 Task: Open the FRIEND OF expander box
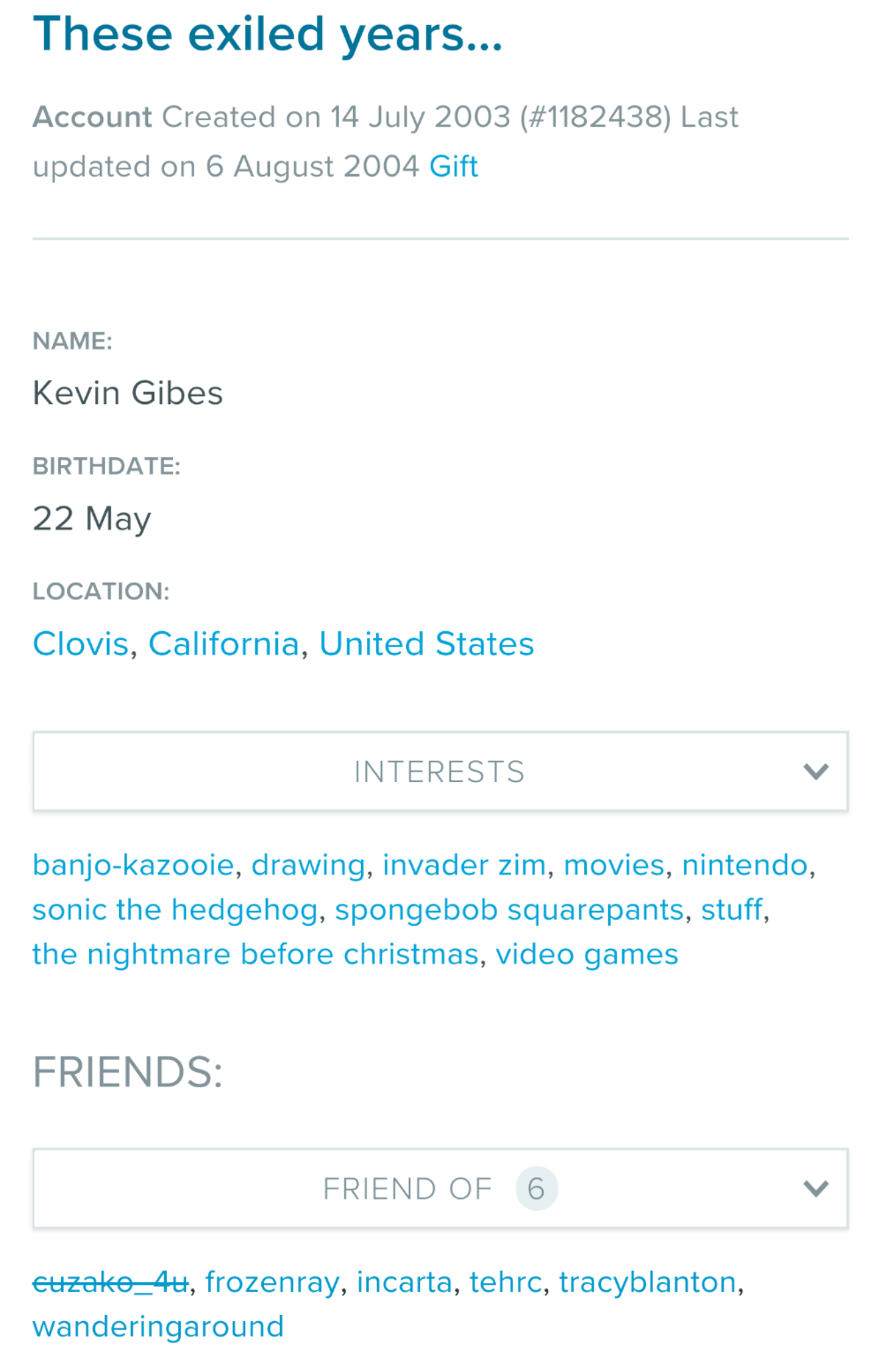click(x=440, y=1188)
